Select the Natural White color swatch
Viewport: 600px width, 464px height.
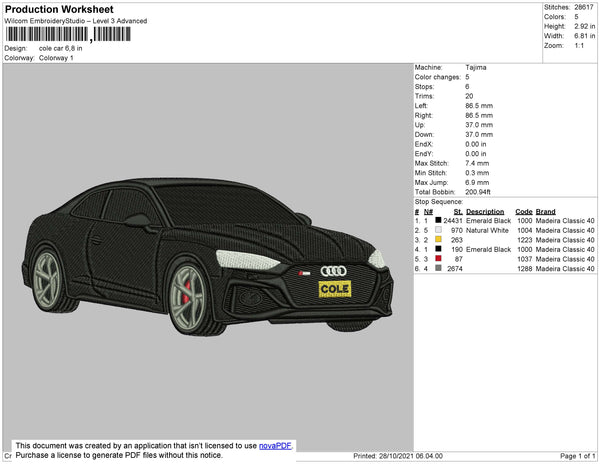(x=438, y=230)
